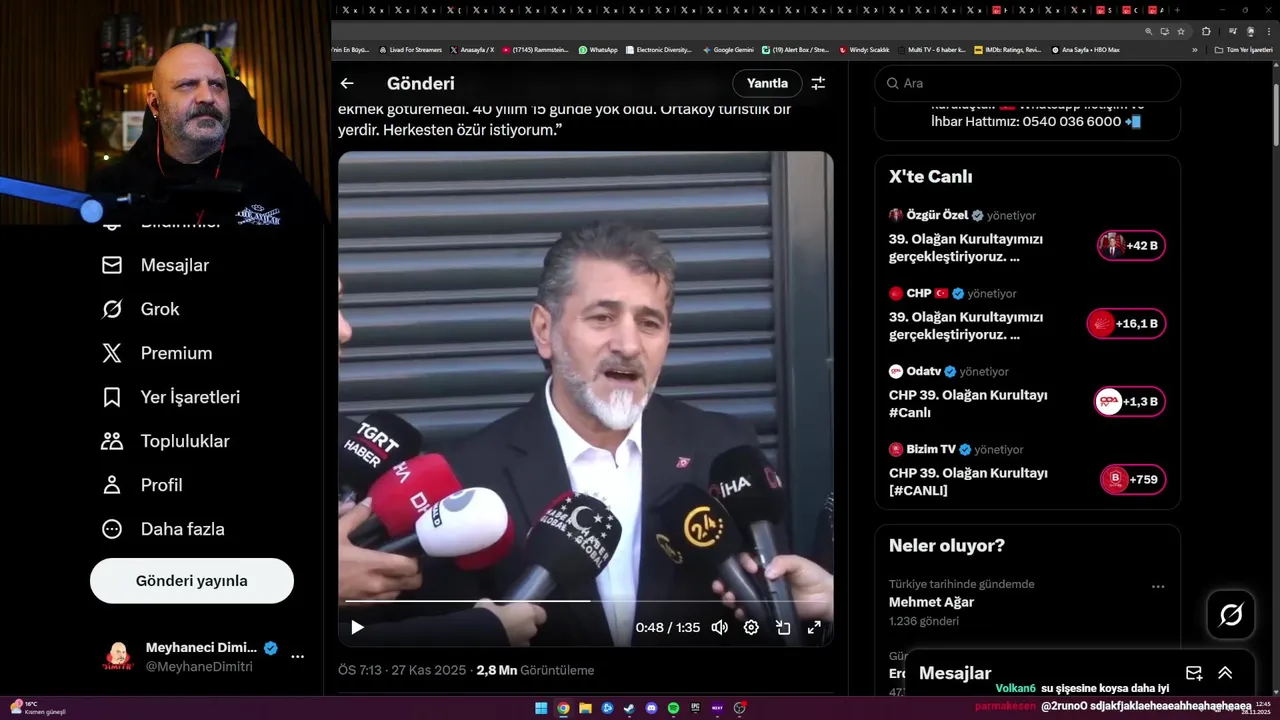Focus the Ara search field
1280x720 pixels.
(1027, 84)
